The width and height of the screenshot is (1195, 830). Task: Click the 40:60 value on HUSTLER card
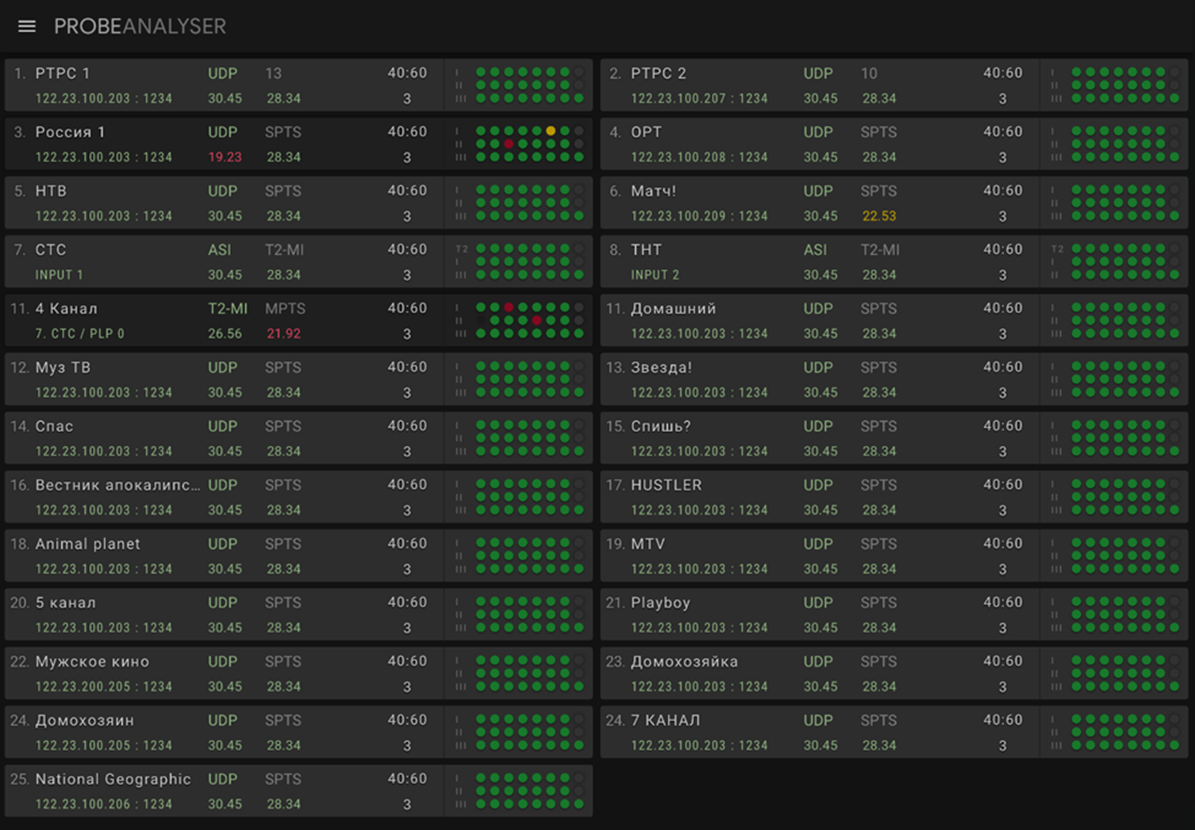(1002, 485)
